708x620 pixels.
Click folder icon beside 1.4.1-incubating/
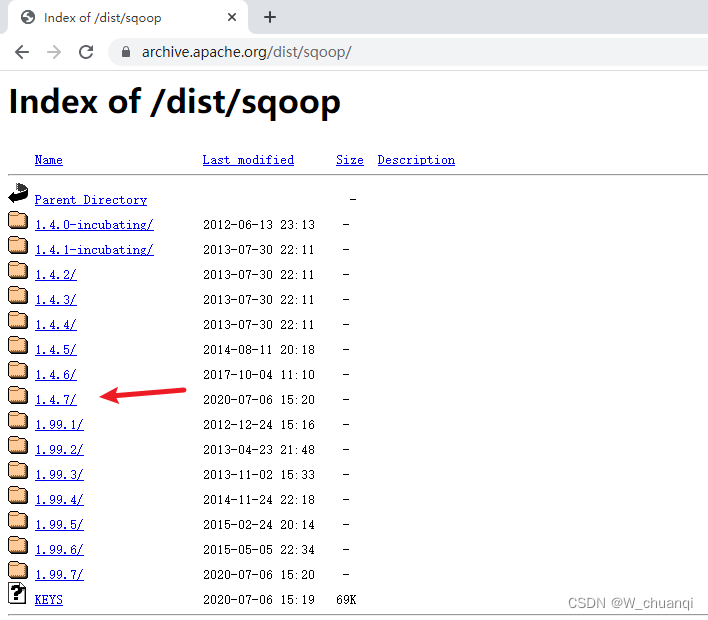[18, 245]
